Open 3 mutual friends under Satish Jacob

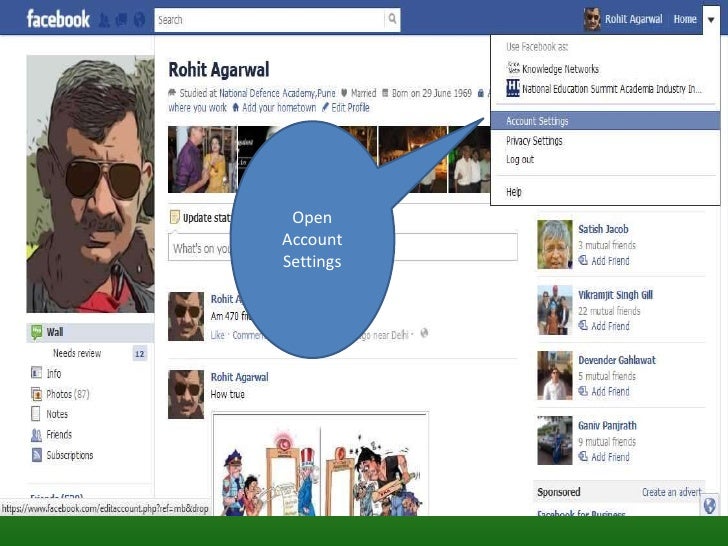[x=607, y=245]
